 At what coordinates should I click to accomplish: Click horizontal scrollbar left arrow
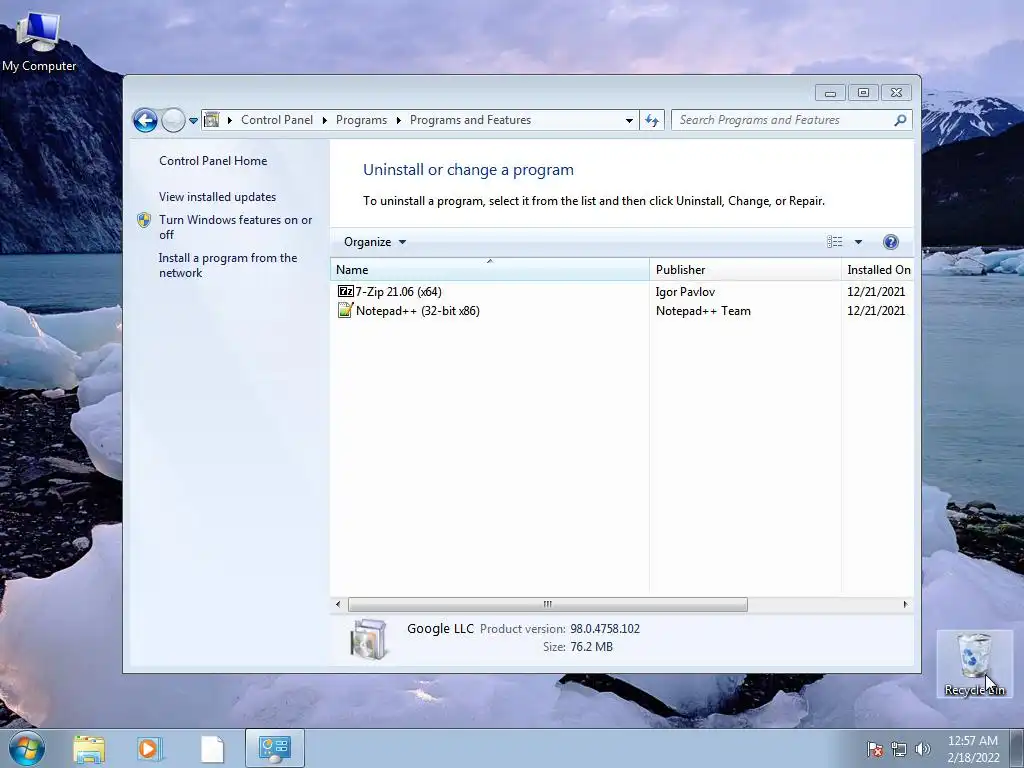338,605
